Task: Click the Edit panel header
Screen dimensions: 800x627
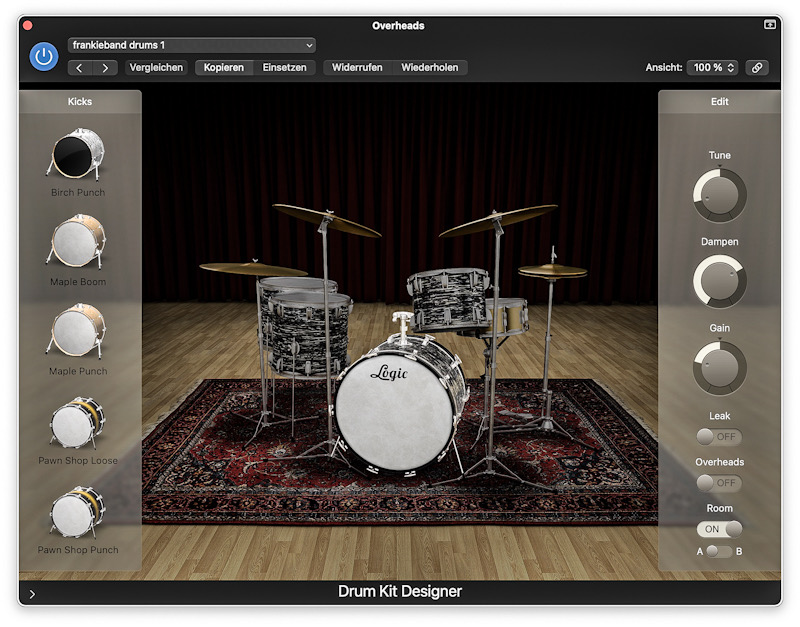Action: (719, 102)
